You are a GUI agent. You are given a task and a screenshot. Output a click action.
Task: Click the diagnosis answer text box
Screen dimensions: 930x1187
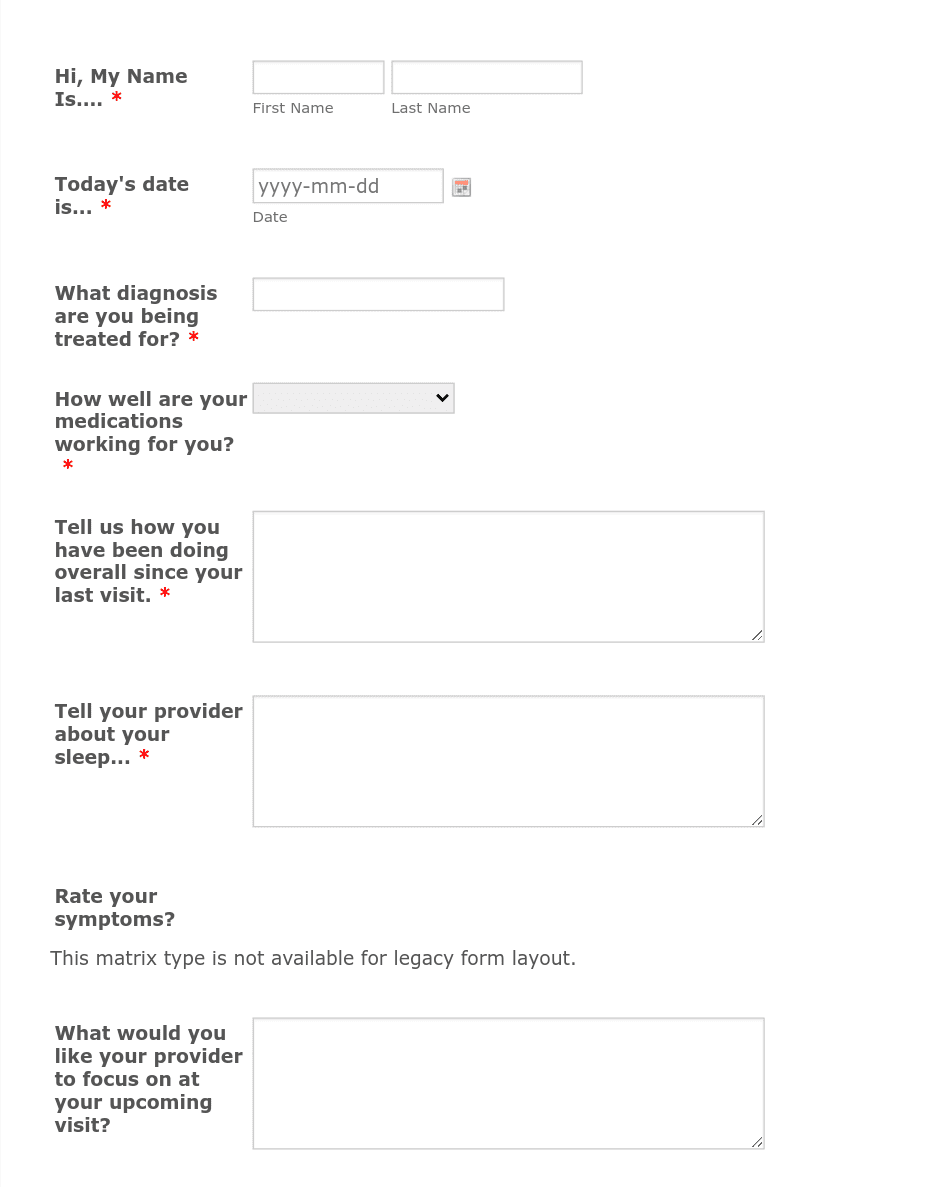[x=378, y=294]
